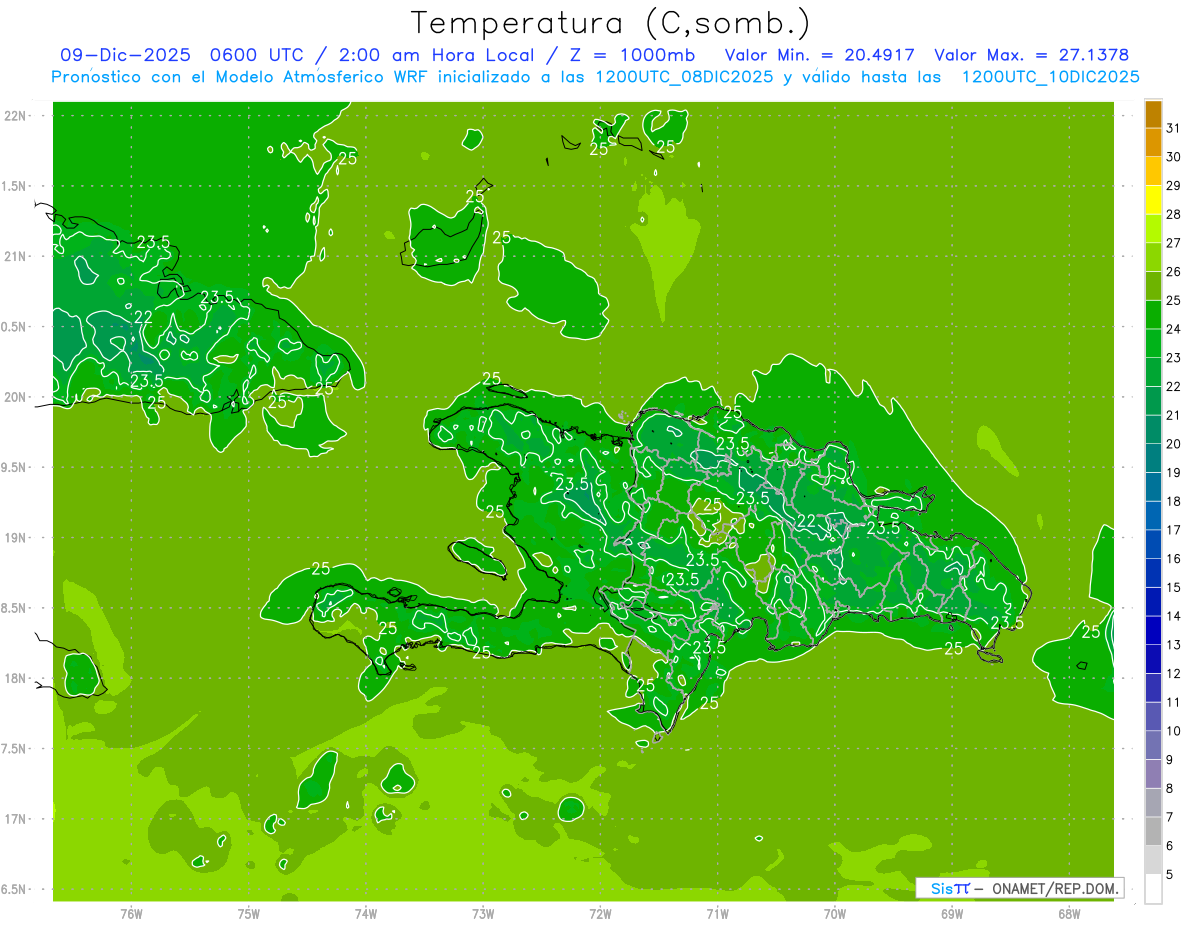1200x927 pixels.
Task: Pick the darkest orange swatch above 31
Action: pyautogui.click(x=1153, y=114)
